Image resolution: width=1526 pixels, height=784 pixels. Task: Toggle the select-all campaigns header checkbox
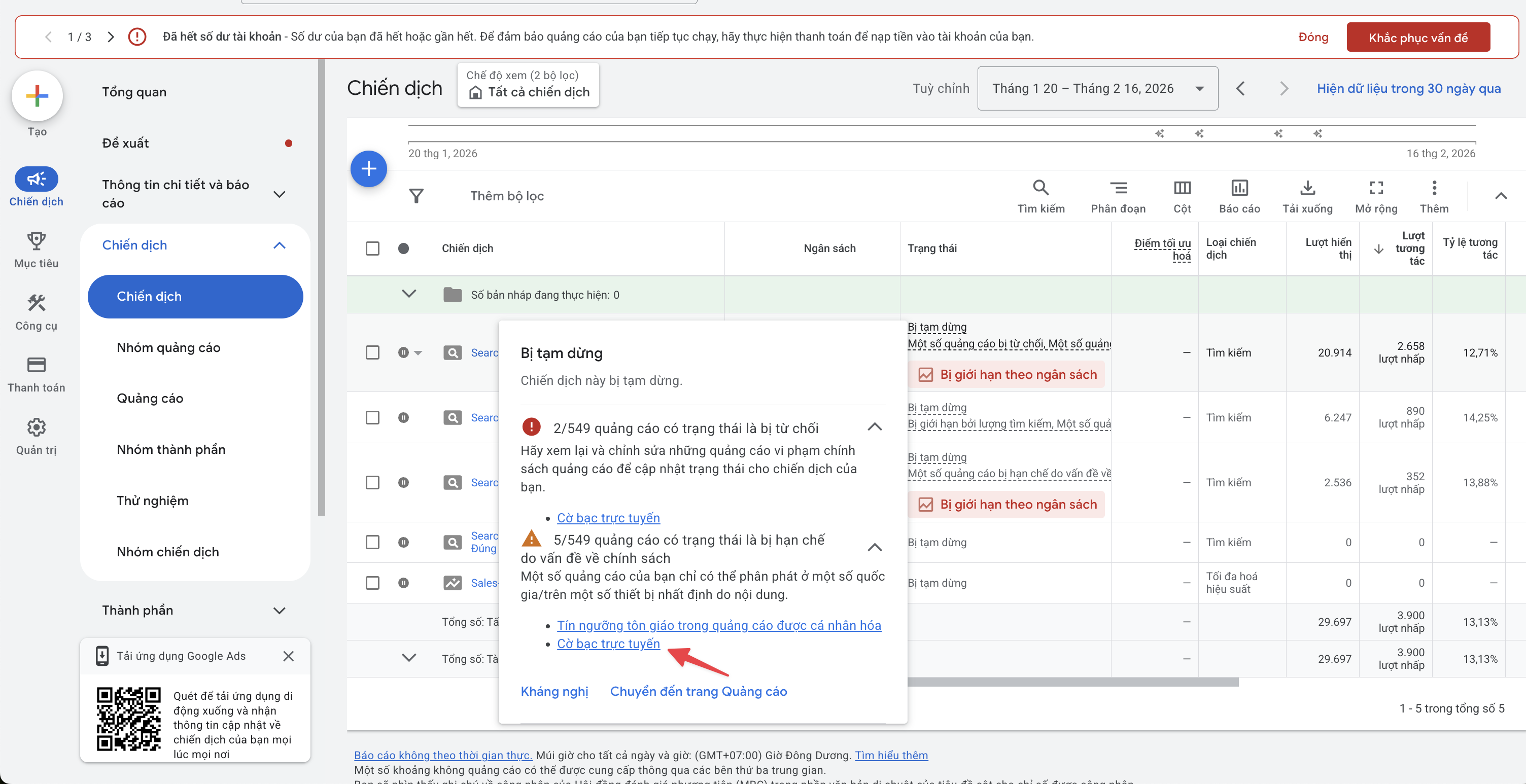(x=372, y=248)
